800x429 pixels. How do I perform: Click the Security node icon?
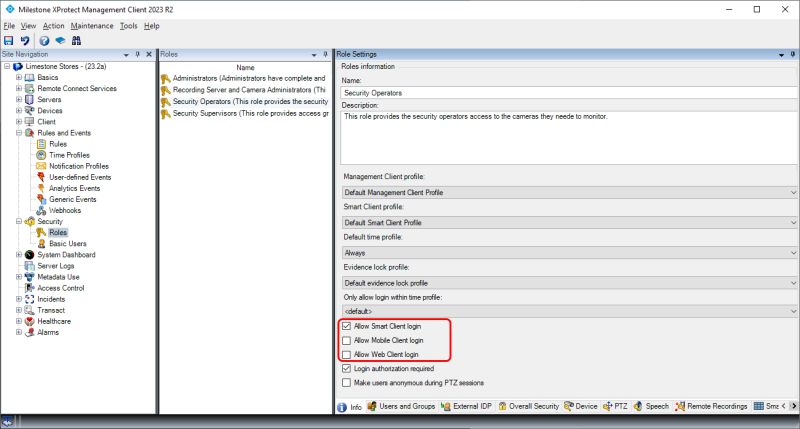tap(30, 221)
